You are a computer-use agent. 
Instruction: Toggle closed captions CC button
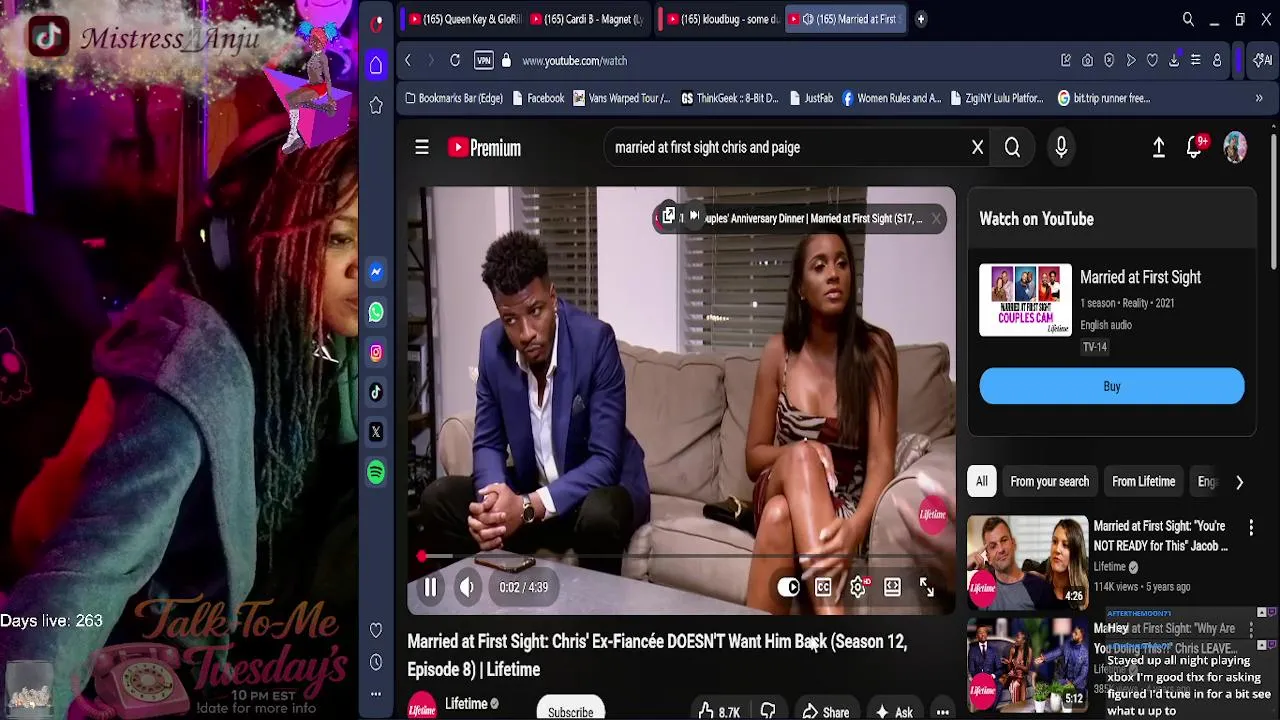point(823,587)
